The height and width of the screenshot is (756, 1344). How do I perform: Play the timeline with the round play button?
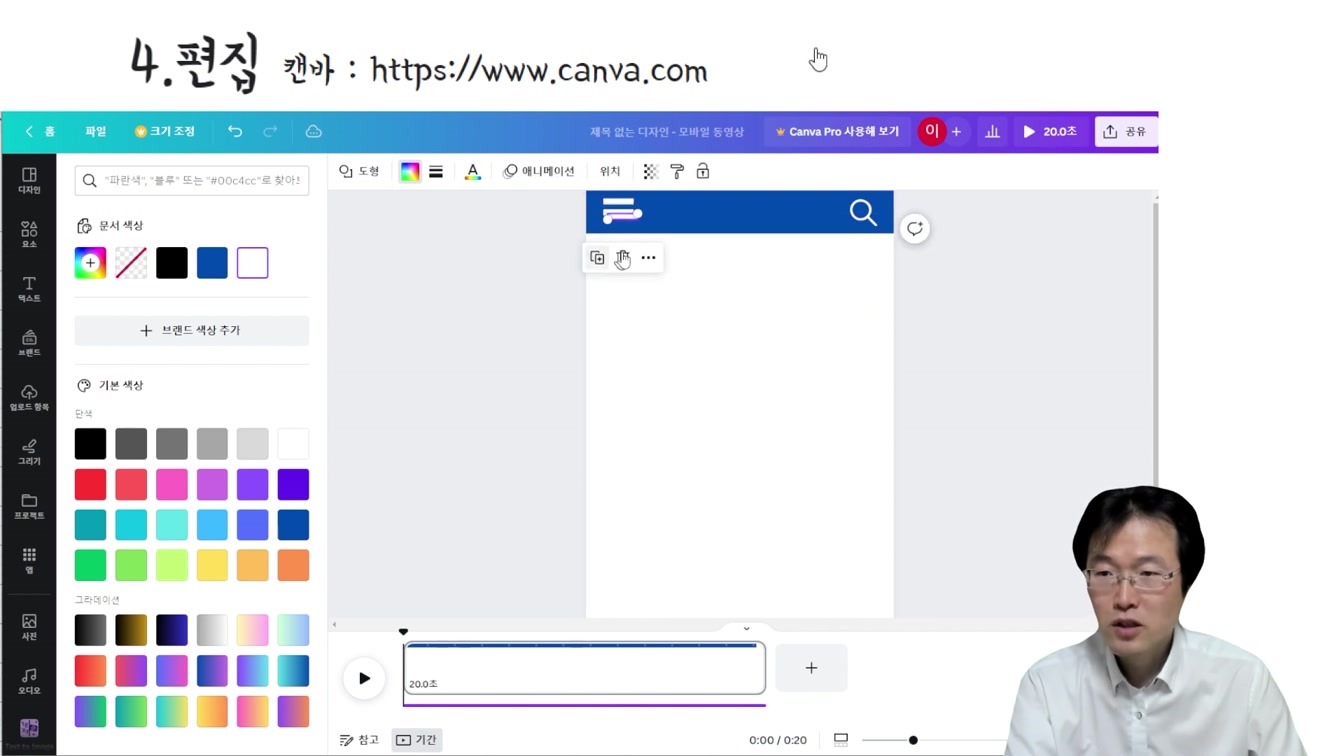(x=364, y=678)
